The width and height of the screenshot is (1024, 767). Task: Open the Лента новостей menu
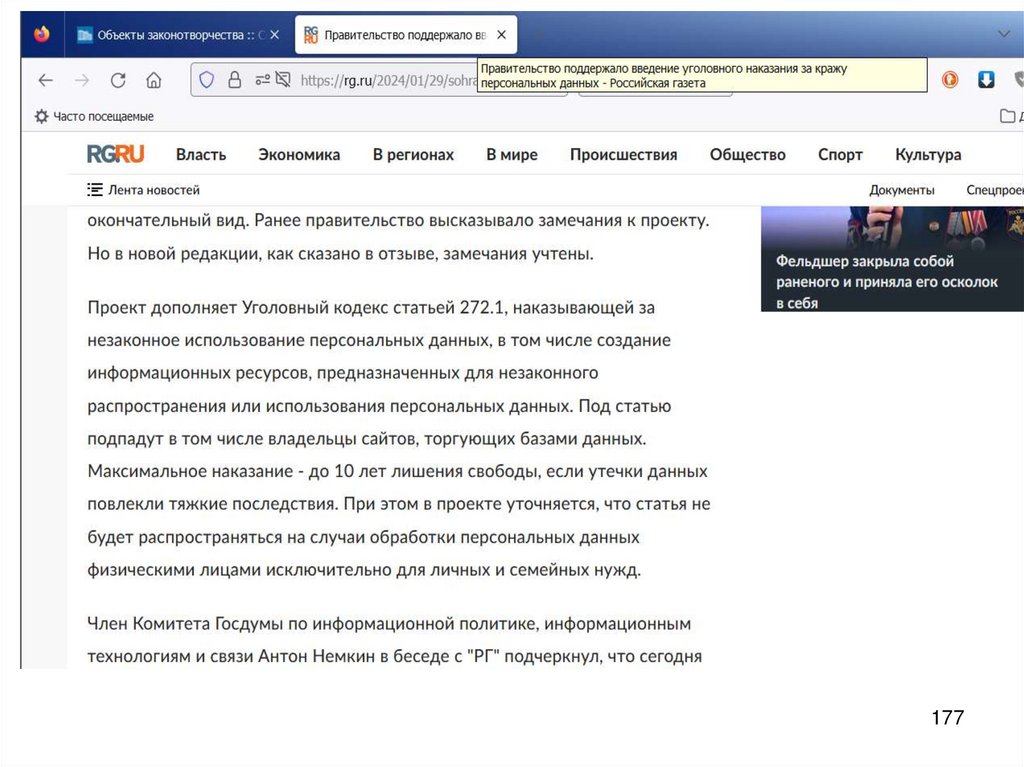(x=144, y=189)
